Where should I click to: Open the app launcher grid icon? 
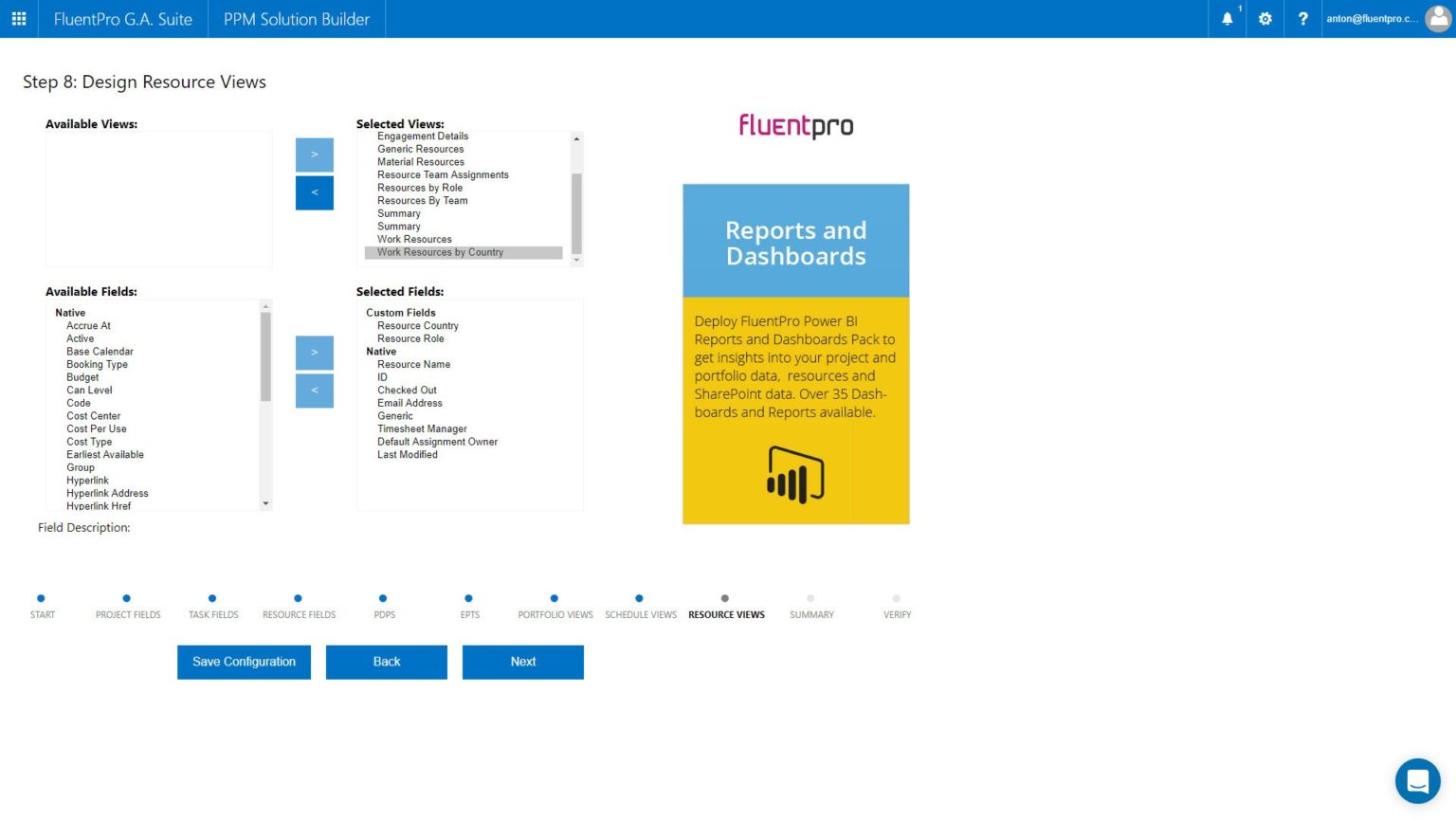pyautogui.click(x=18, y=18)
